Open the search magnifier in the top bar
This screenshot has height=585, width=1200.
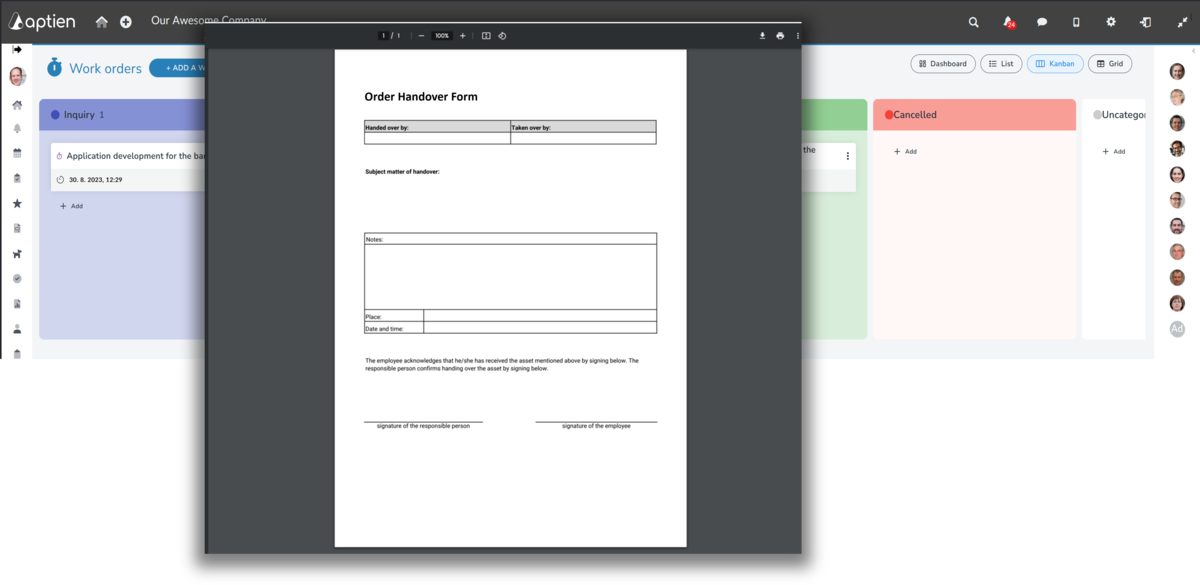(x=974, y=22)
